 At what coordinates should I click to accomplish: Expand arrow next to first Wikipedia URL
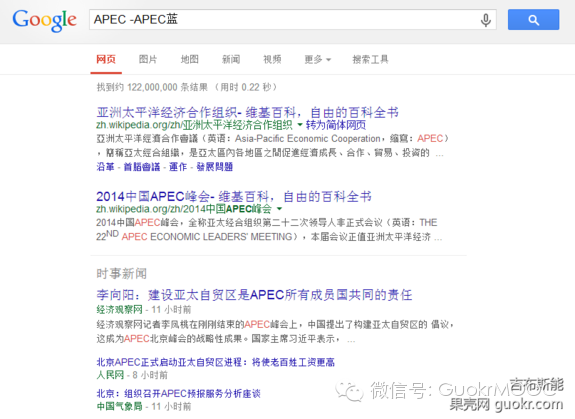(x=300, y=125)
